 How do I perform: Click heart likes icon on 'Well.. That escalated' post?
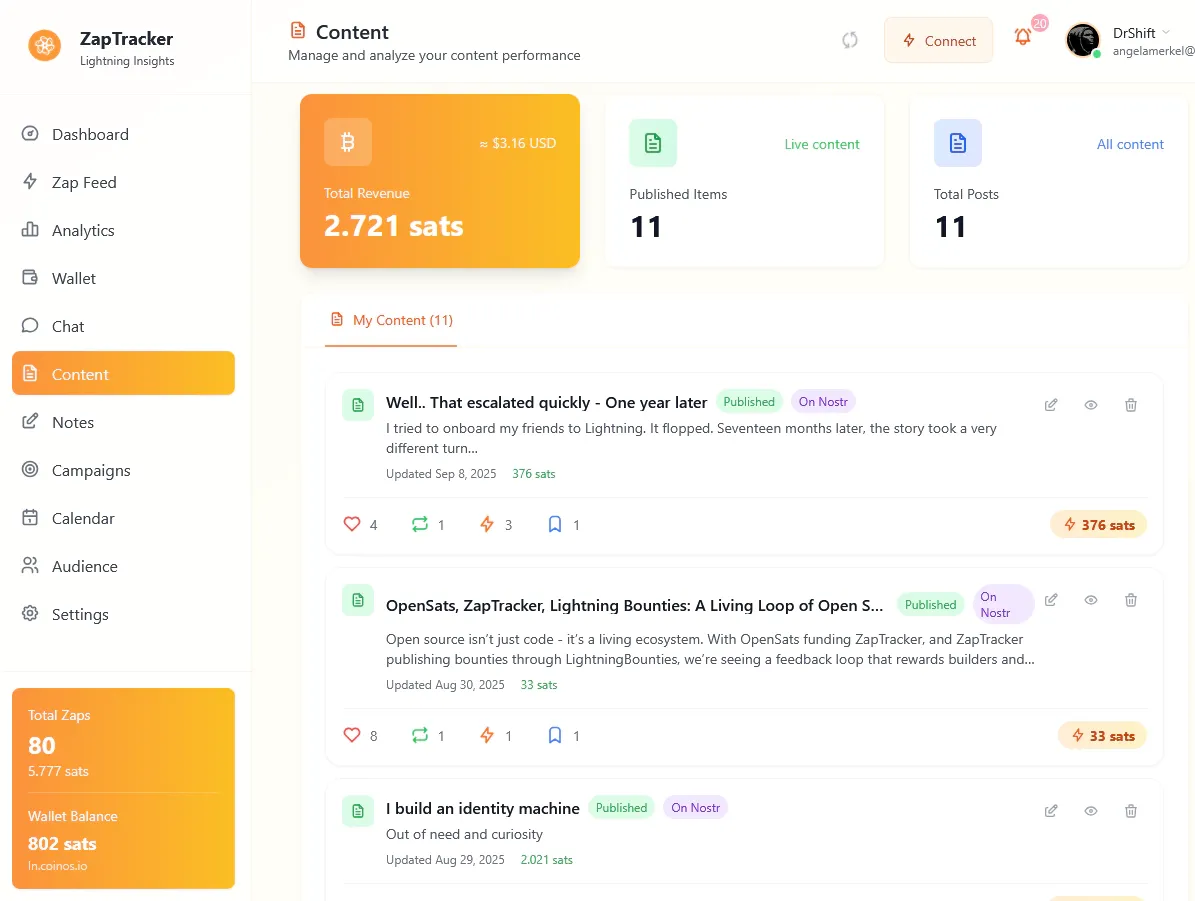pyautogui.click(x=351, y=524)
